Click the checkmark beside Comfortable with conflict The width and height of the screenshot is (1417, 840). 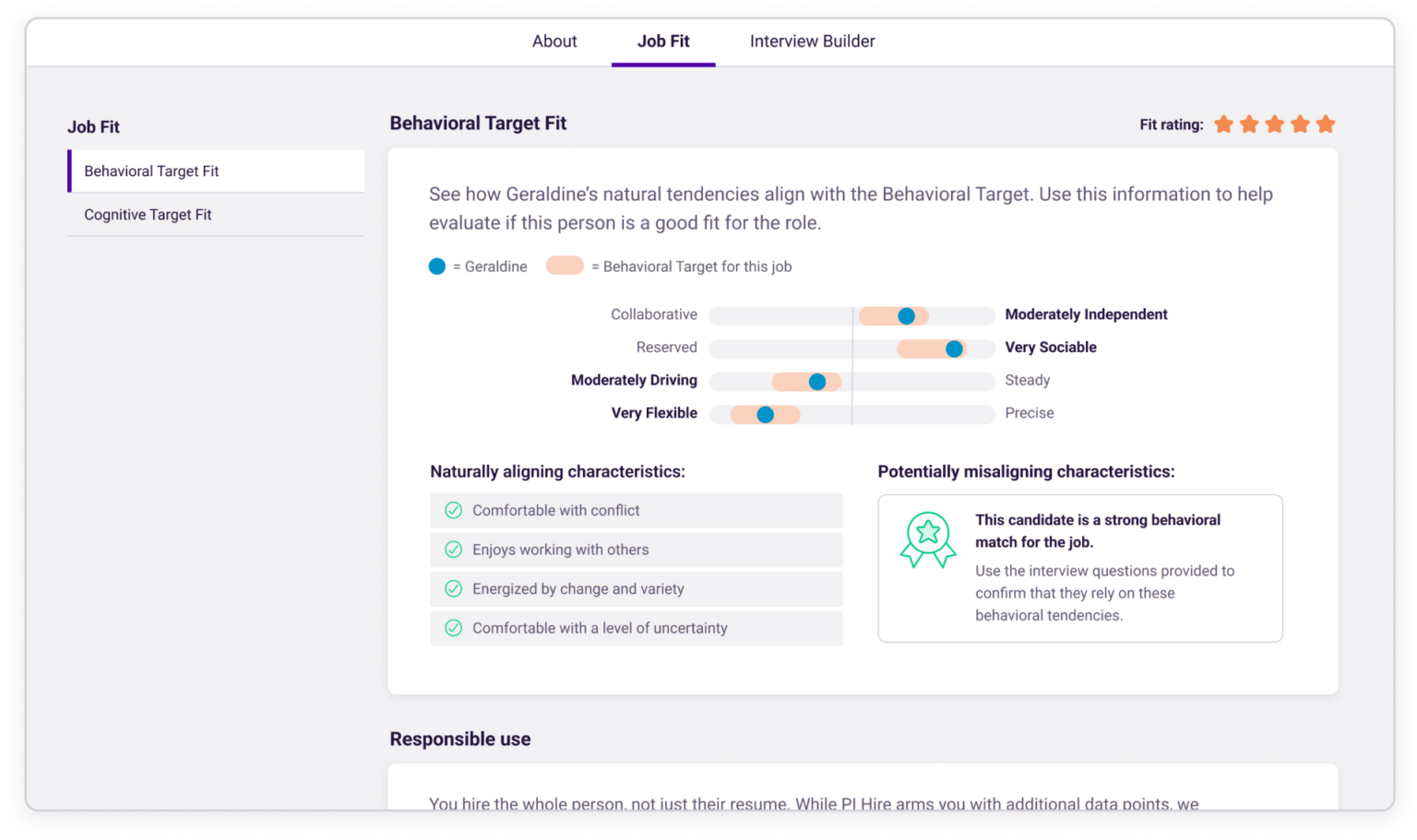[453, 510]
